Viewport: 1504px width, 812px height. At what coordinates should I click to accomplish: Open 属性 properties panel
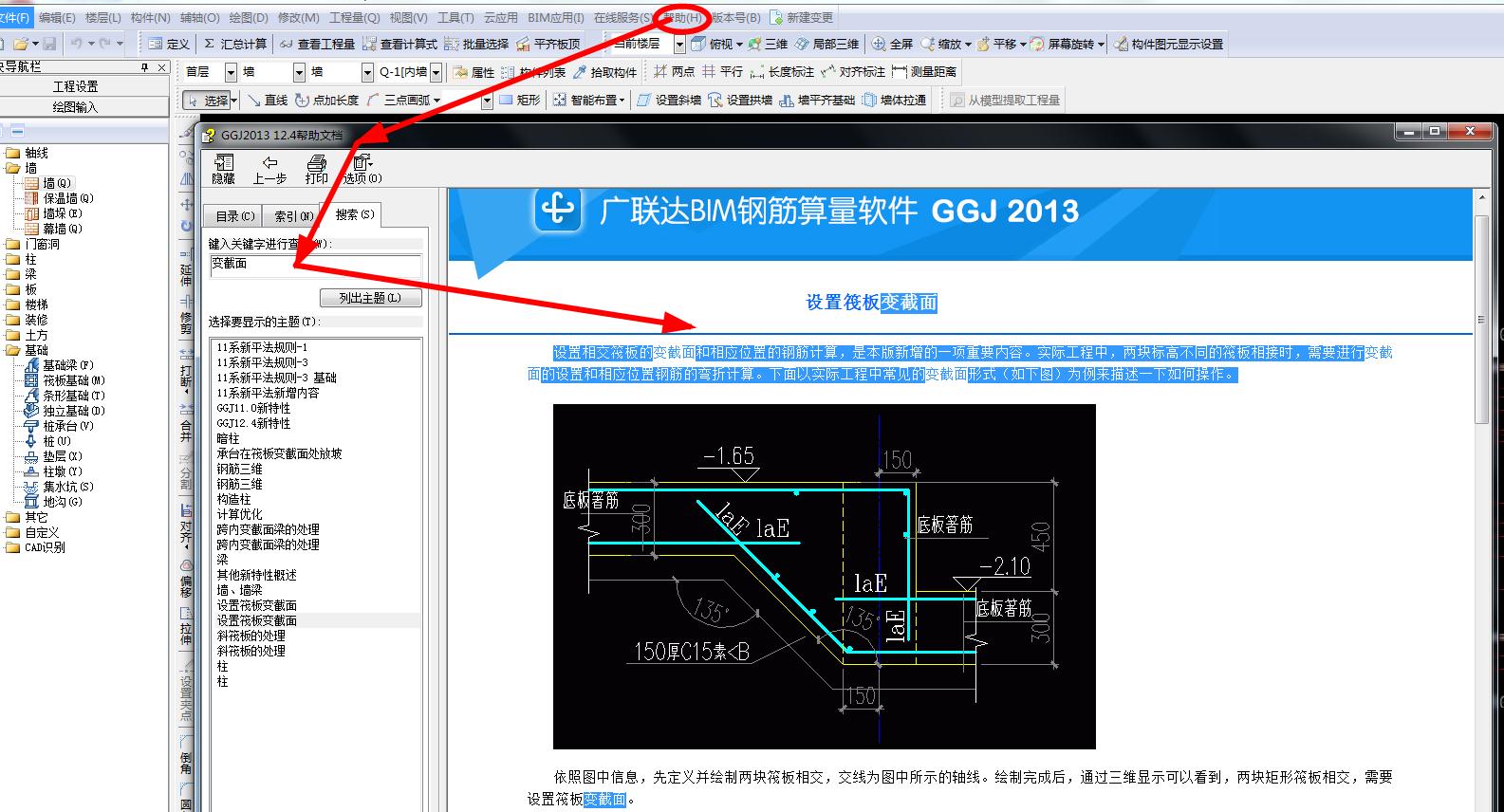tap(473, 72)
